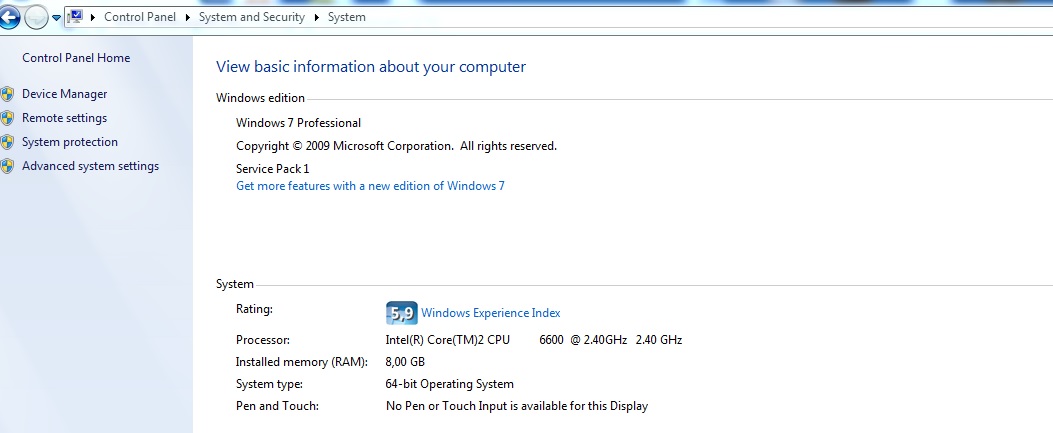Click No Pen or Touch Input text
This screenshot has height=433, width=1053.
[x=517, y=406]
